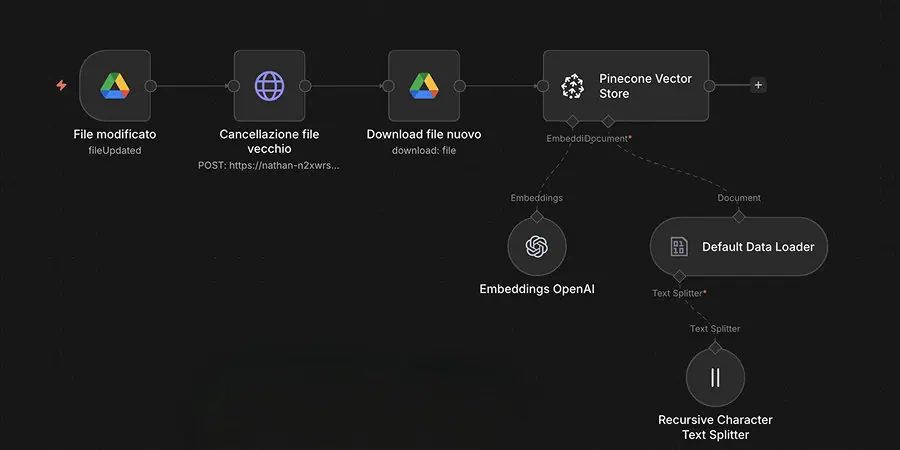Click the Pinecone Vector Store output connector
Image resolution: width=900 pixels, height=450 pixels.
[709, 86]
